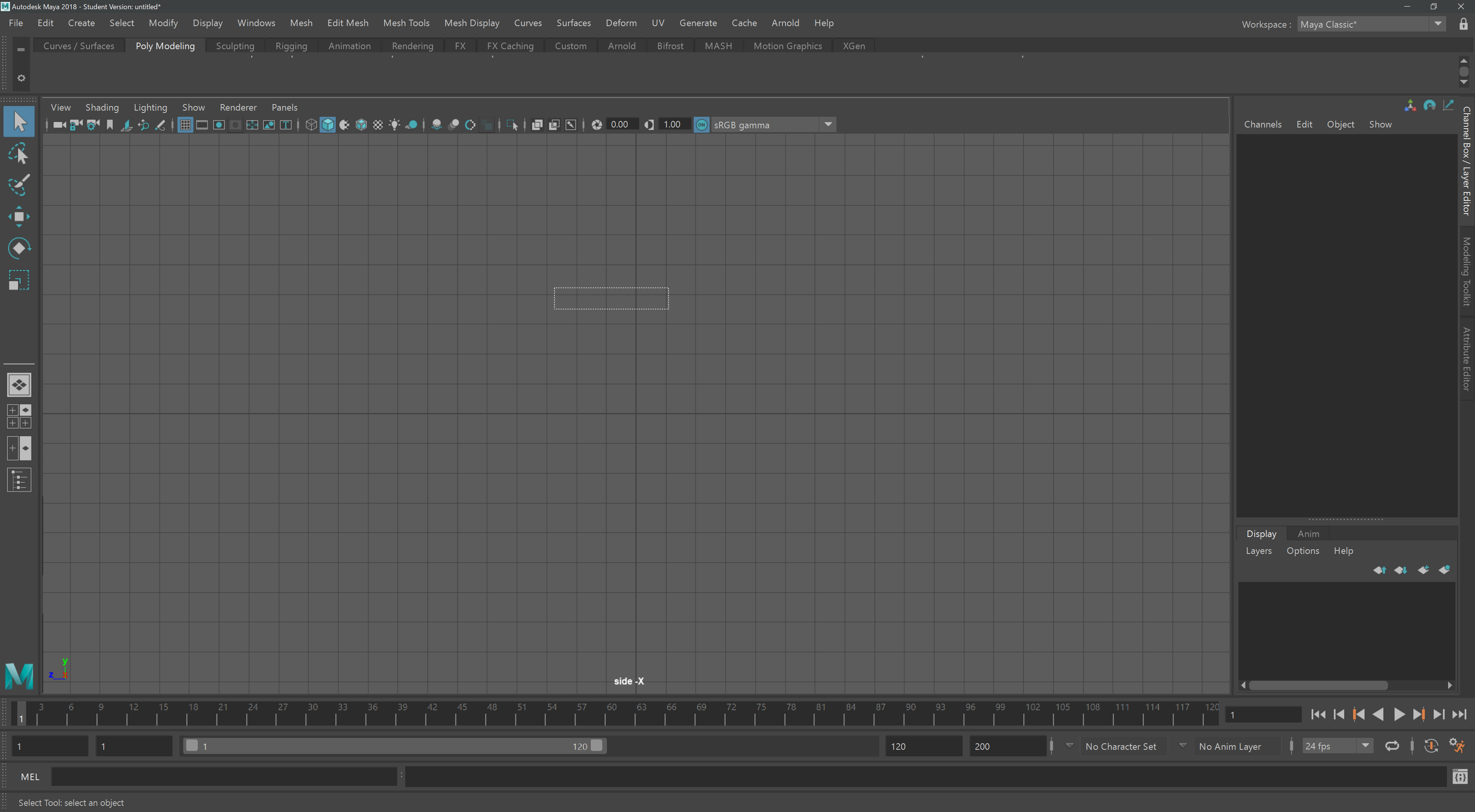Toggle the viewport grid display
The width and height of the screenshot is (1475, 812).
[x=184, y=124]
